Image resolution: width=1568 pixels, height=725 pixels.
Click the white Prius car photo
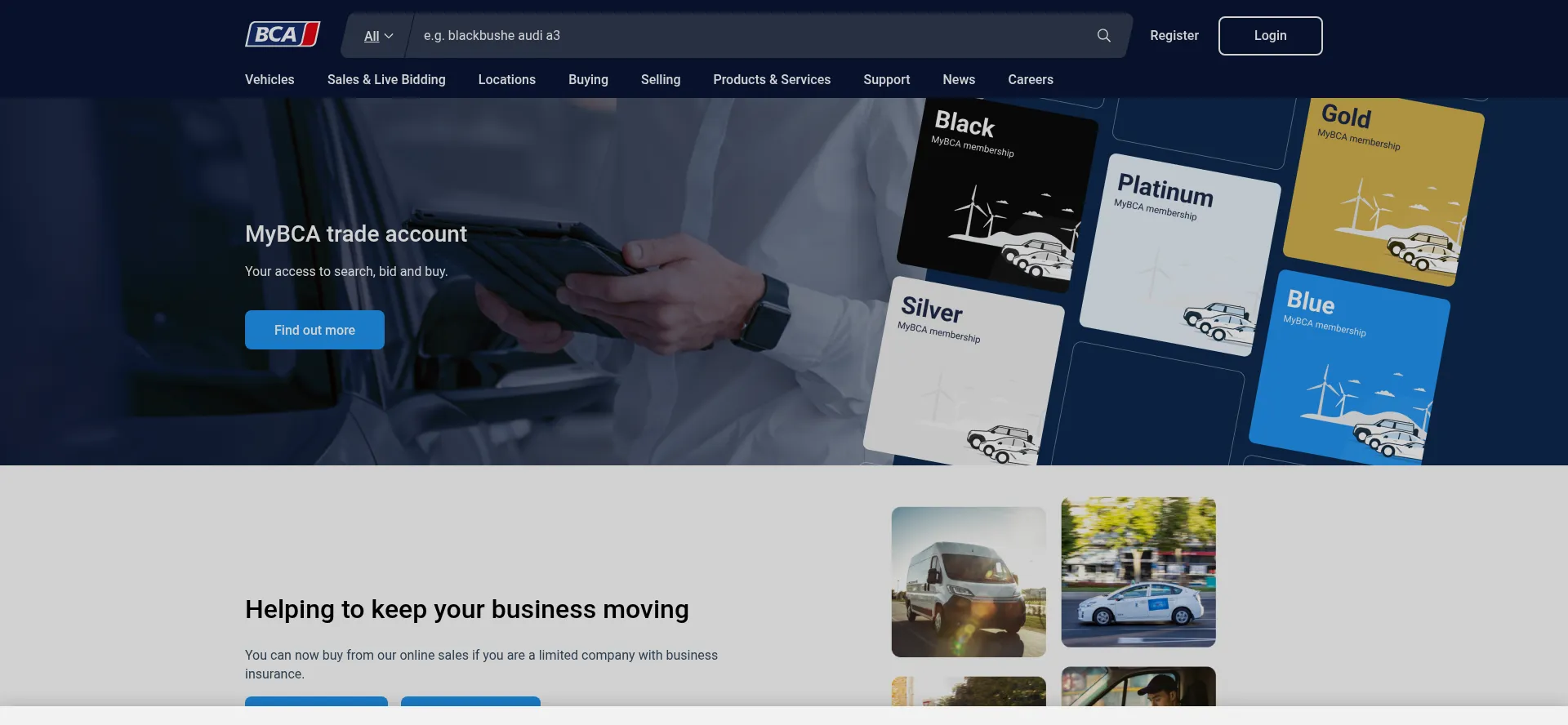tap(1138, 572)
